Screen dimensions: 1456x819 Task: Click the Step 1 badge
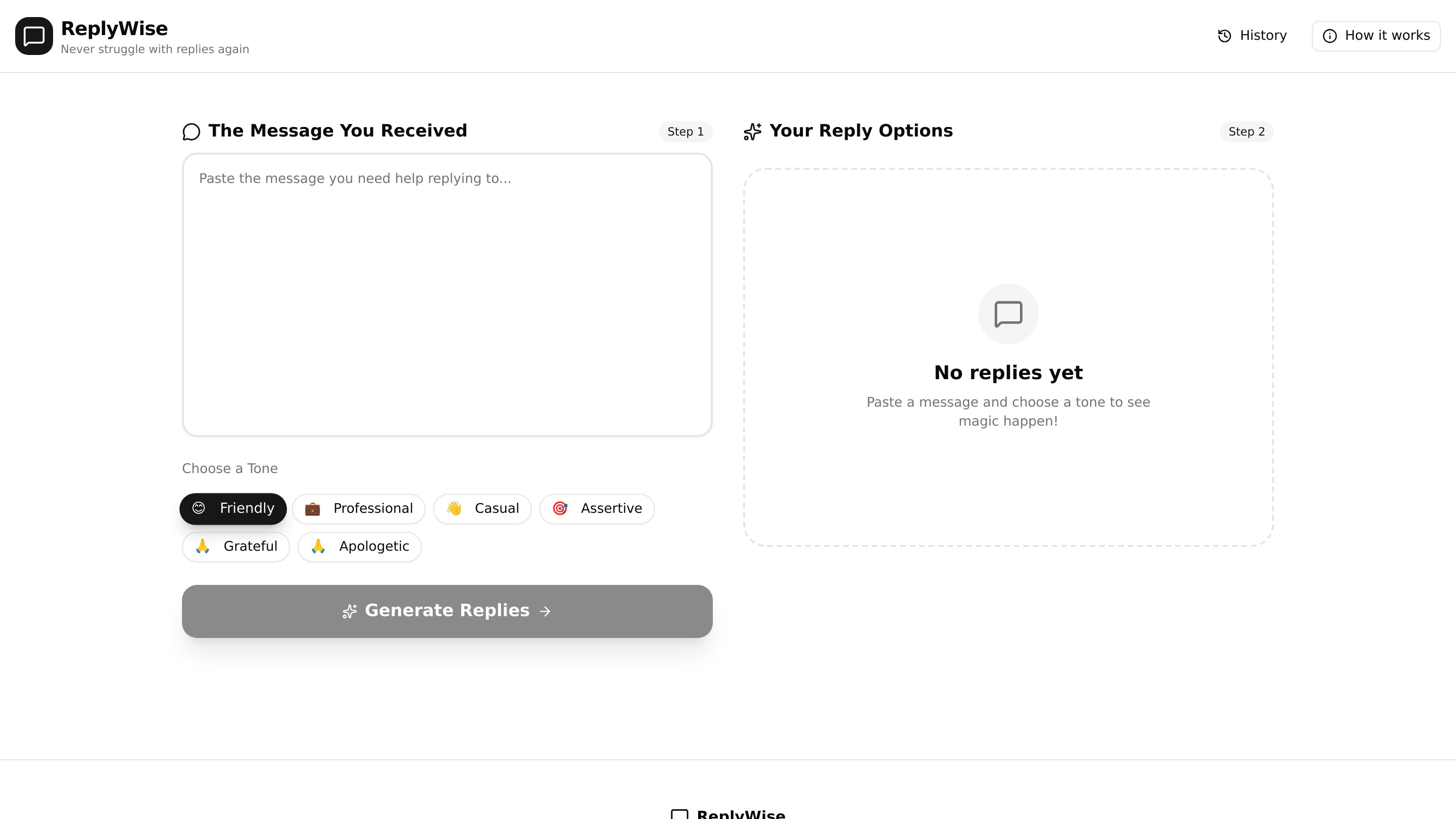pyautogui.click(x=685, y=132)
